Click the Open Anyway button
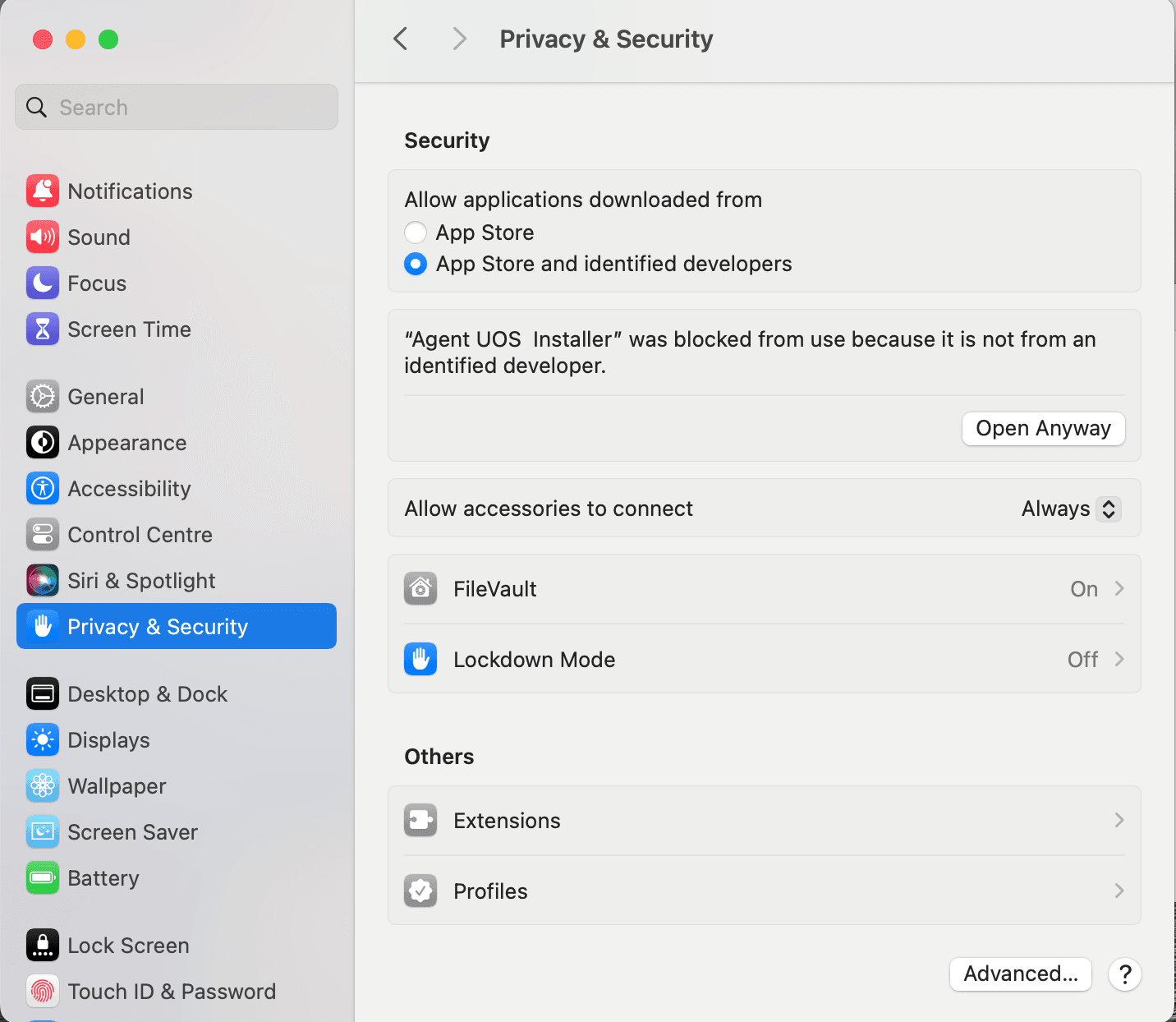The image size is (1176, 1022). 1043,428
